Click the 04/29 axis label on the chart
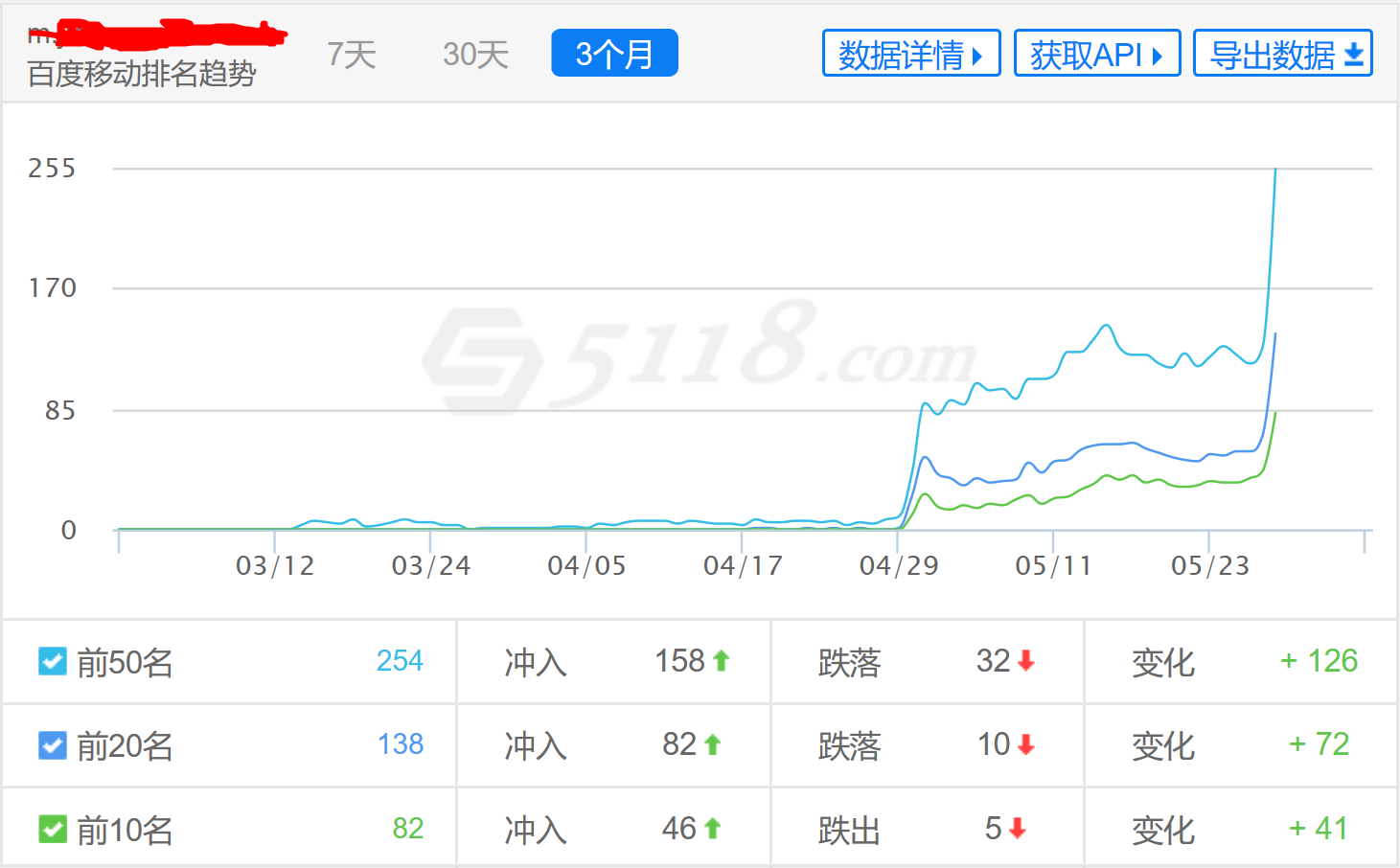 (898, 565)
